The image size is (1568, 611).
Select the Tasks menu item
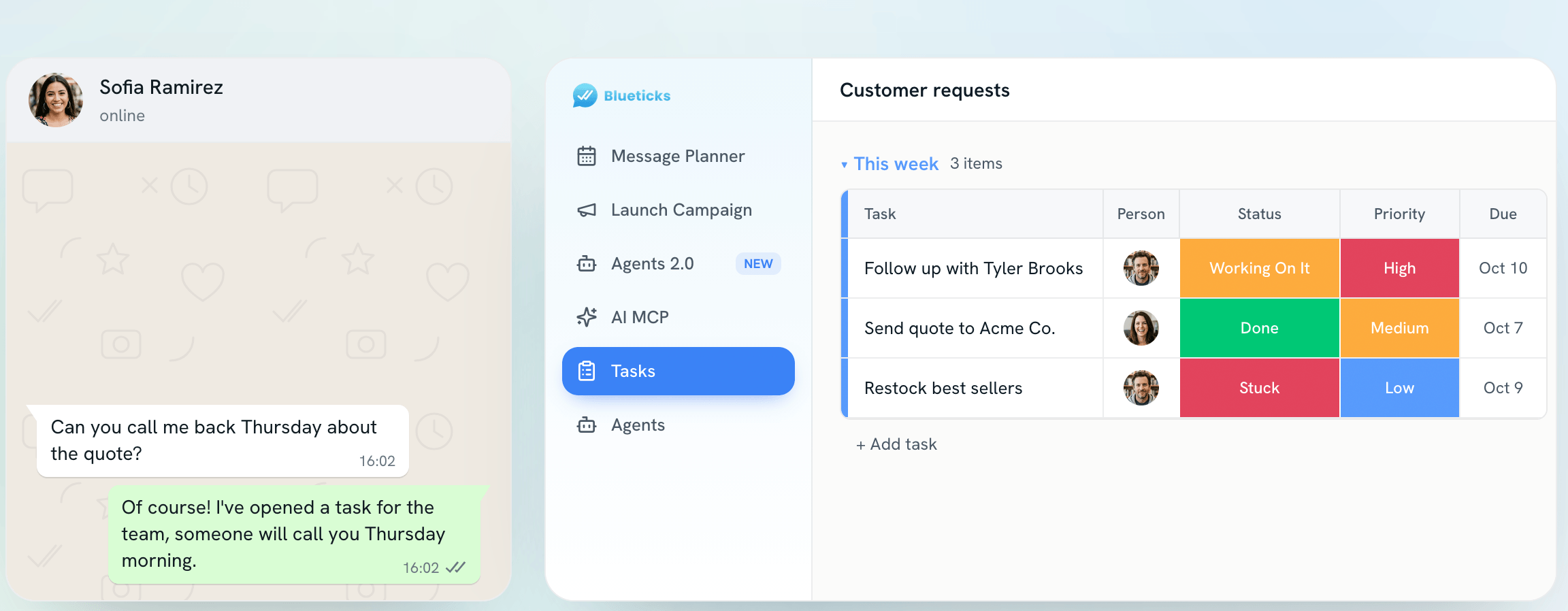point(679,371)
